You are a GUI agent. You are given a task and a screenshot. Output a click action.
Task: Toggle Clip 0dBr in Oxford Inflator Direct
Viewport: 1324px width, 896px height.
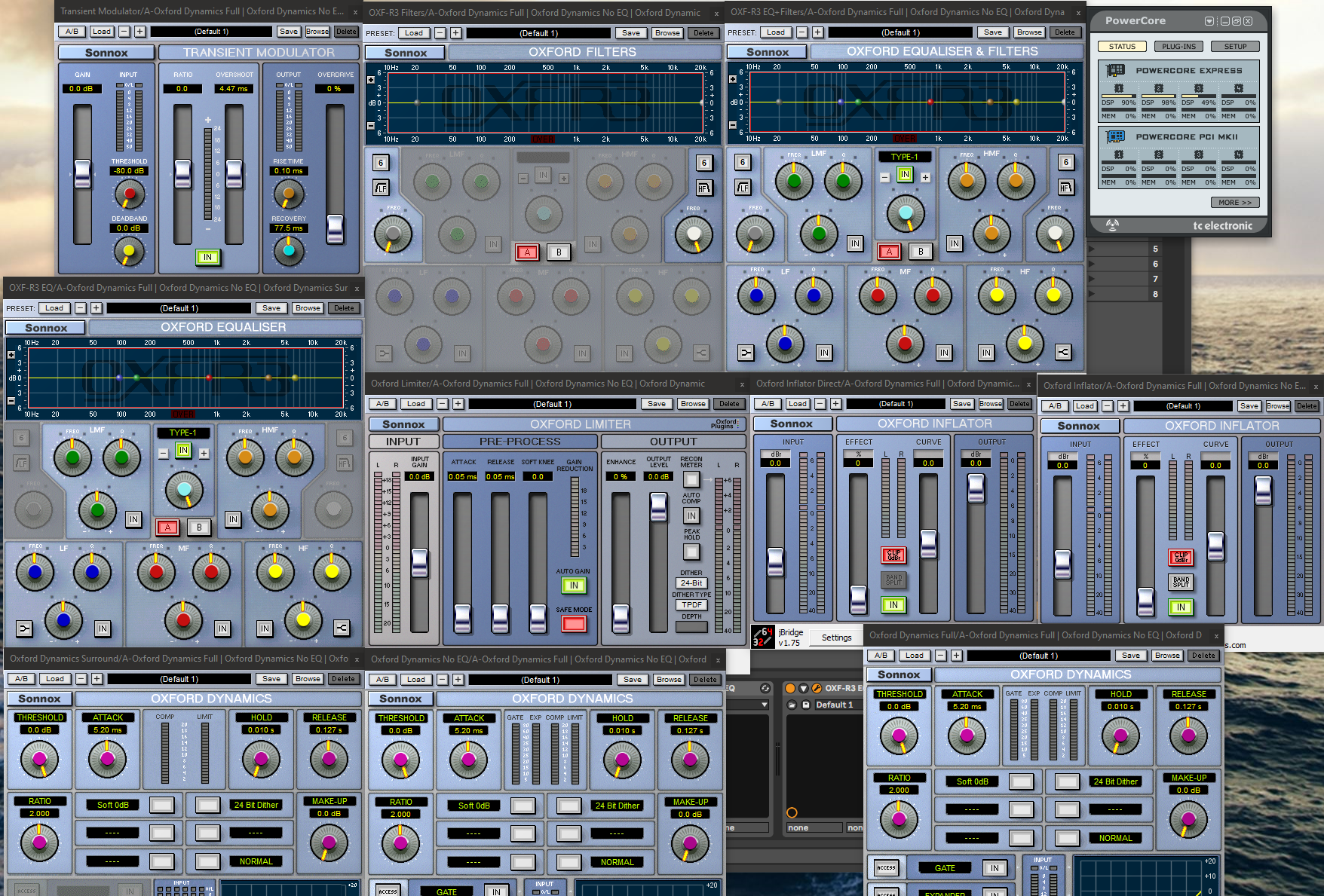tap(893, 555)
